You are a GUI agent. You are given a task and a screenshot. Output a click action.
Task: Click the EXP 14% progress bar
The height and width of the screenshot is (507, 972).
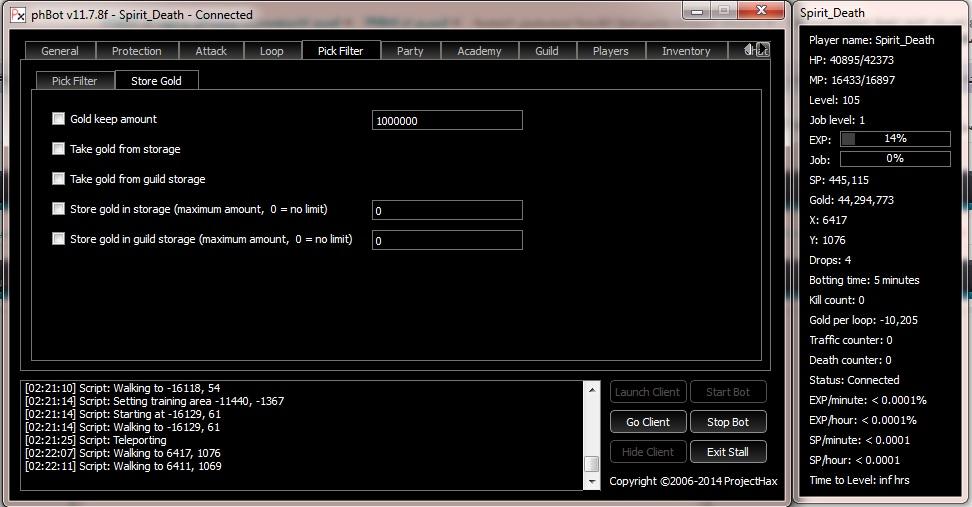[895, 139]
